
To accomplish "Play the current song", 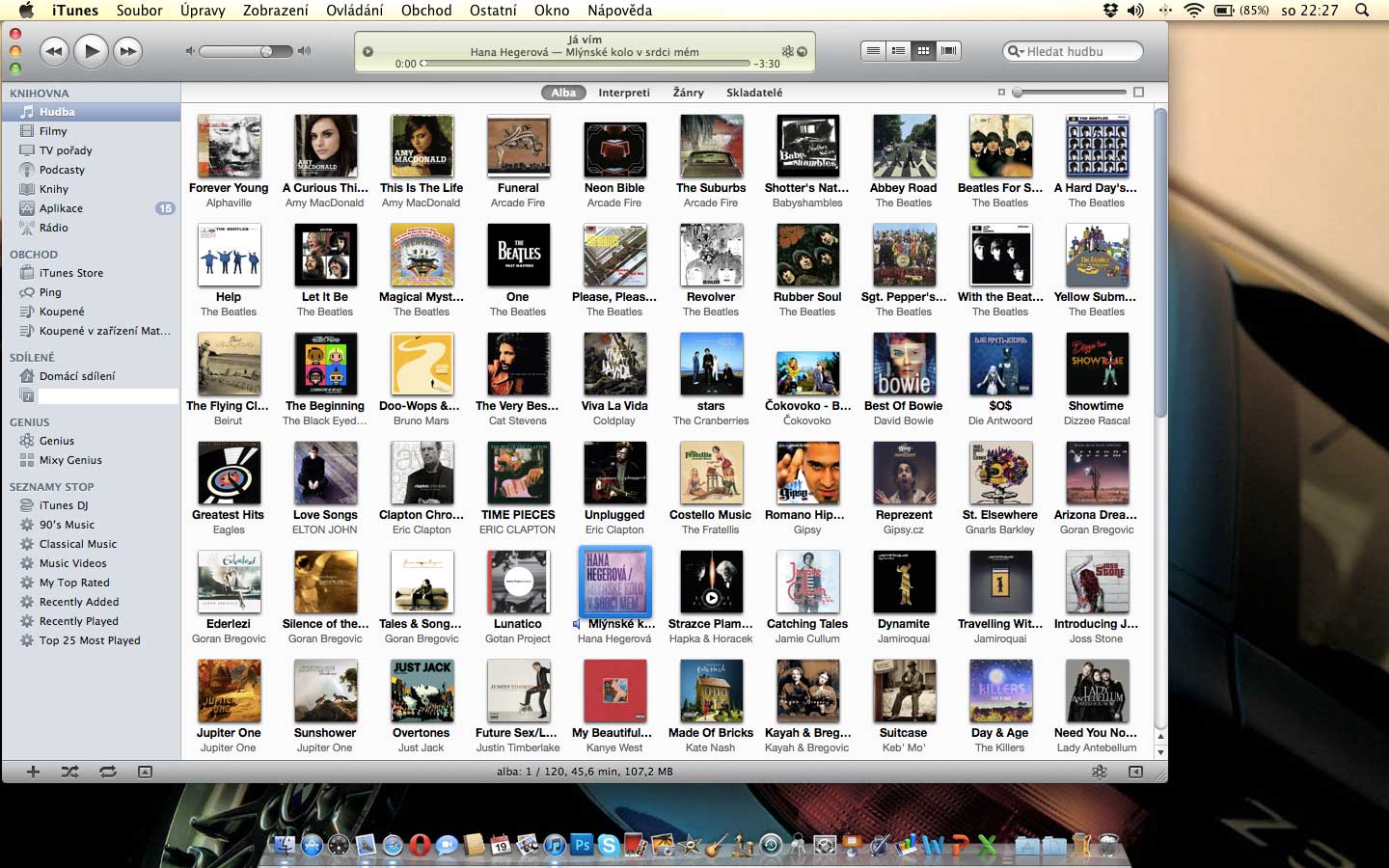I will [91, 51].
